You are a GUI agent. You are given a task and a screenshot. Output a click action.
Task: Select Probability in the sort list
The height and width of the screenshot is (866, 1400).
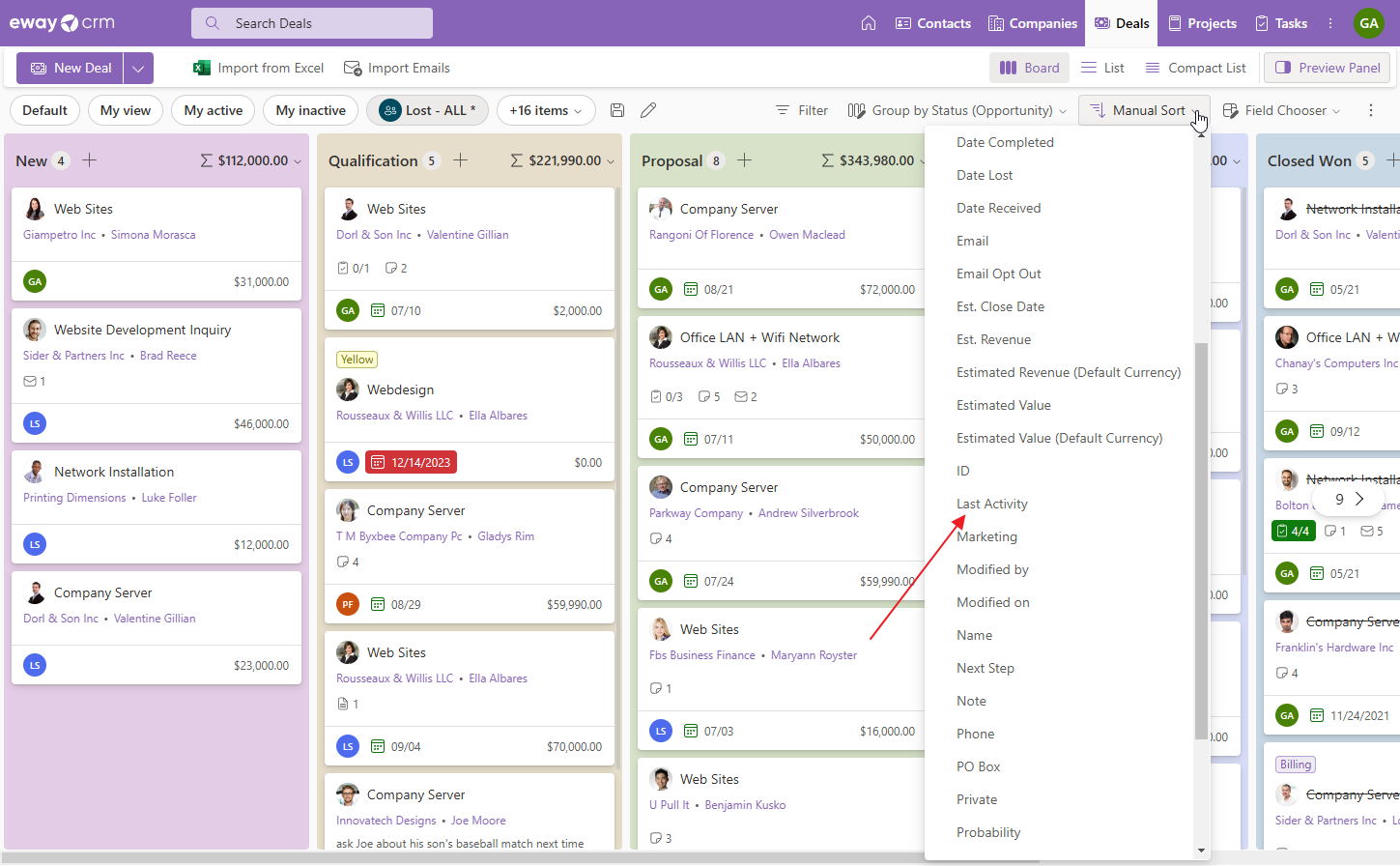click(x=988, y=832)
